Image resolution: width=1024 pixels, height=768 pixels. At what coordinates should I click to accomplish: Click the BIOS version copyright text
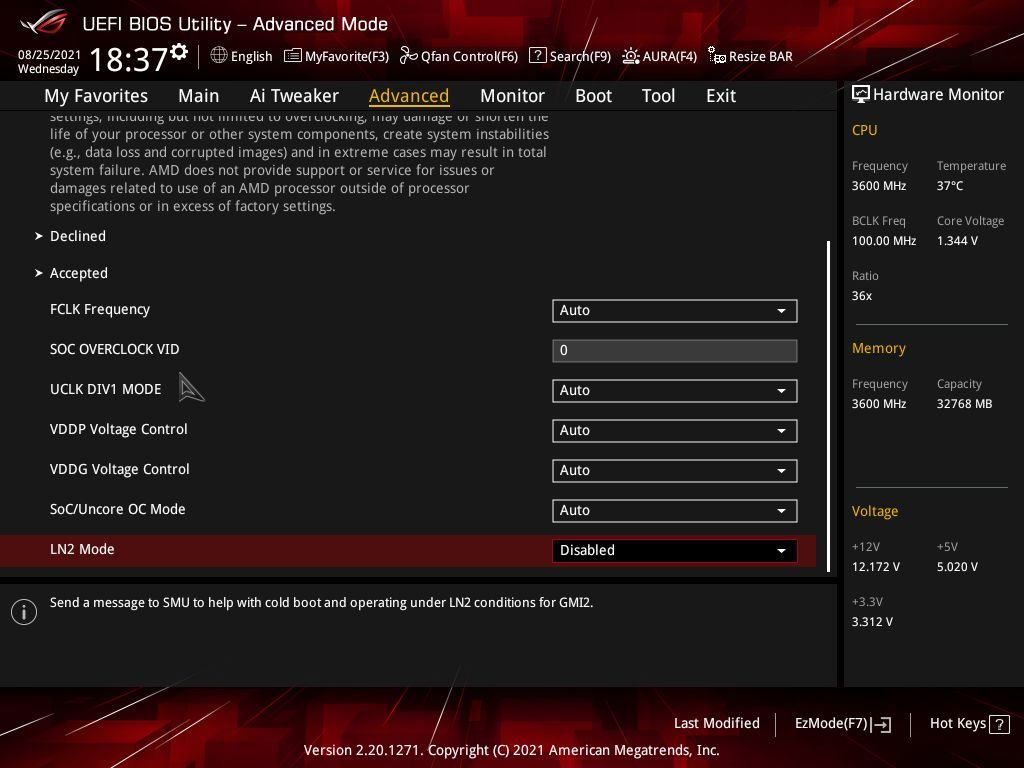click(511, 750)
